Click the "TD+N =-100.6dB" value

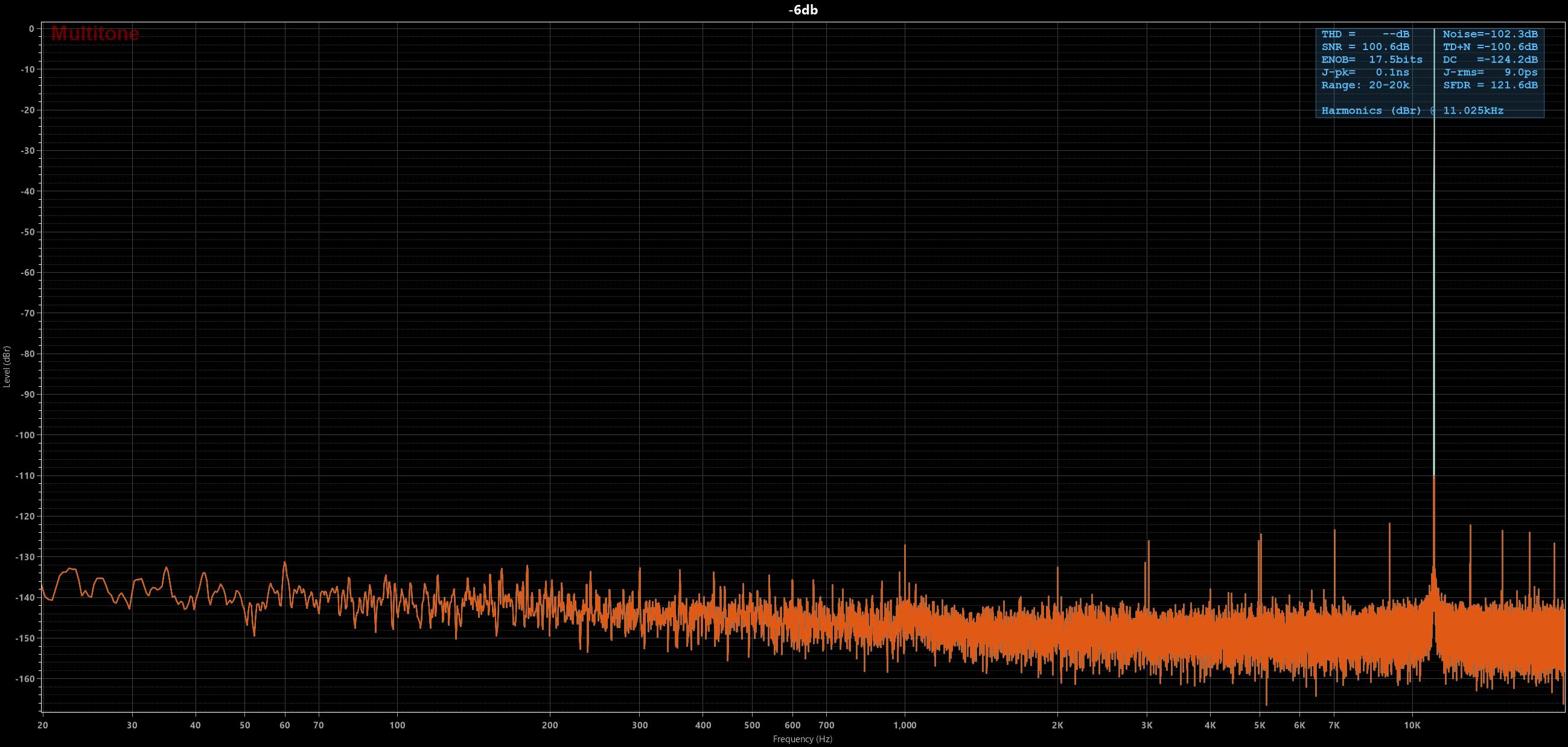click(1490, 47)
